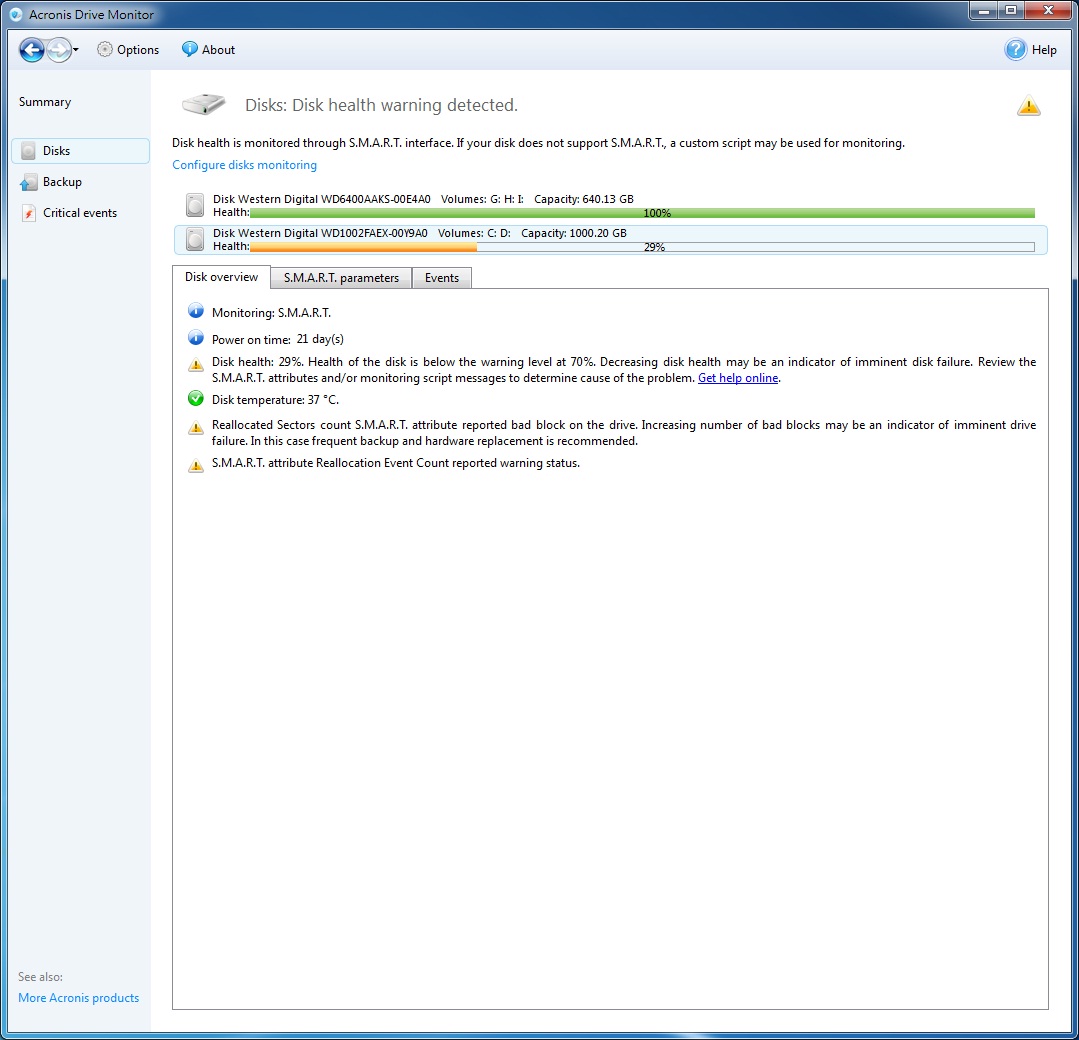Open the navigation history dropdown arrow
This screenshot has width=1079, height=1040.
coord(76,50)
